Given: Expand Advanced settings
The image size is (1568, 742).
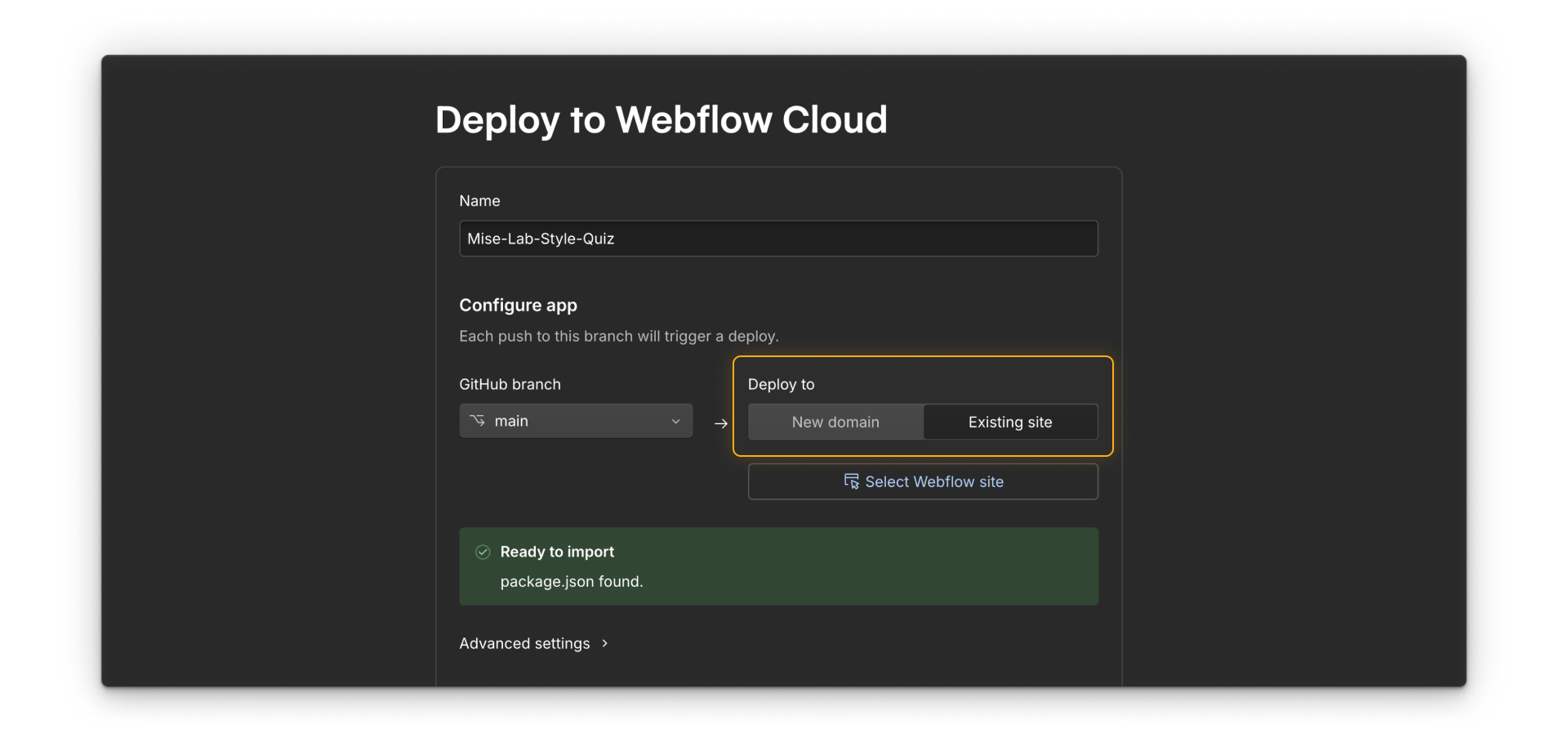Looking at the screenshot, I should [533, 643].
